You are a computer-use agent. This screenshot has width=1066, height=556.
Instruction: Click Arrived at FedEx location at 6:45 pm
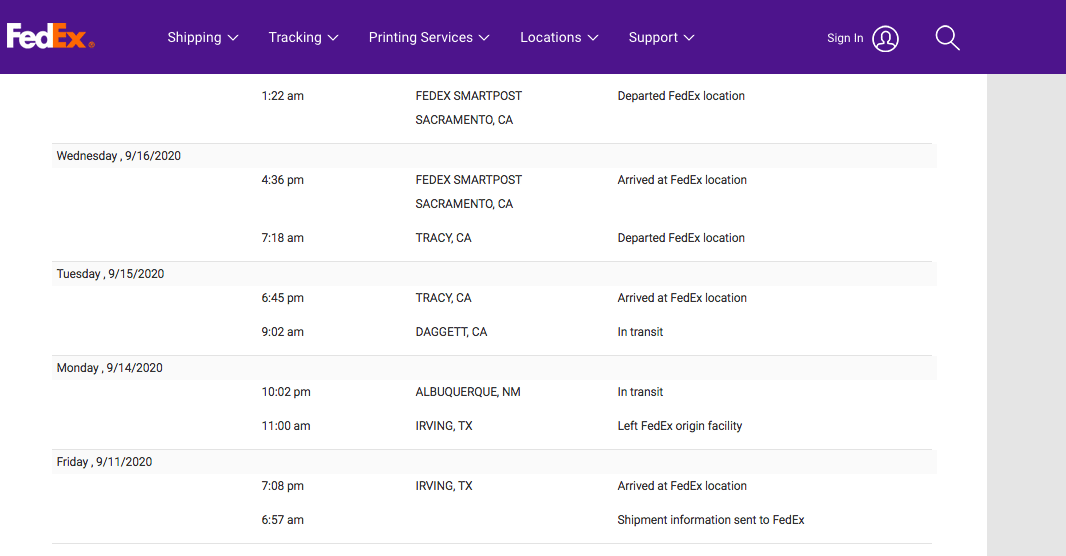tap(683, 298)
